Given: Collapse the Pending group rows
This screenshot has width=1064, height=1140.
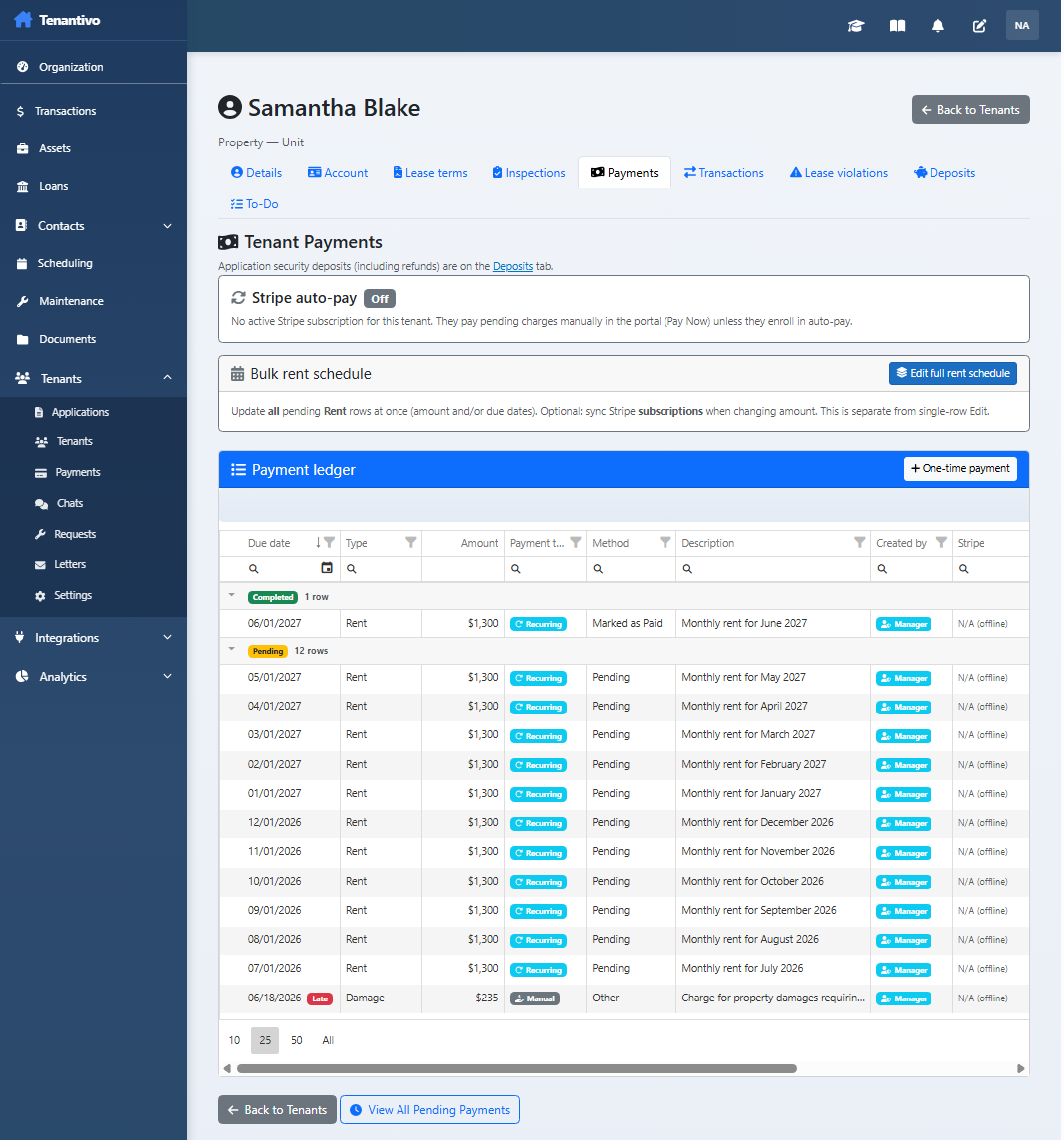Looking at the screenshot, I should (232, 650).
